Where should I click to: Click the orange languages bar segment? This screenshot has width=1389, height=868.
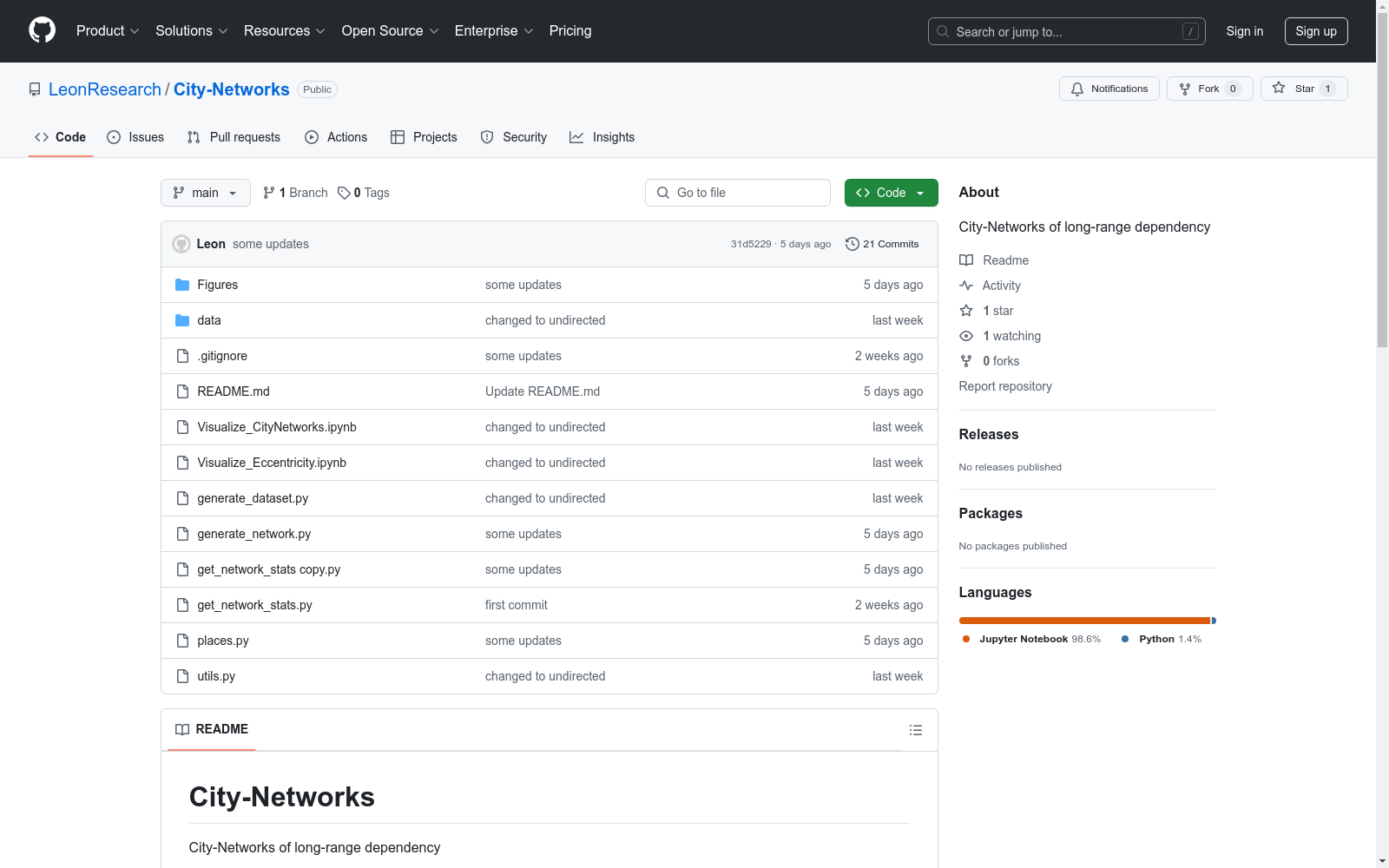pos(1084,621)
